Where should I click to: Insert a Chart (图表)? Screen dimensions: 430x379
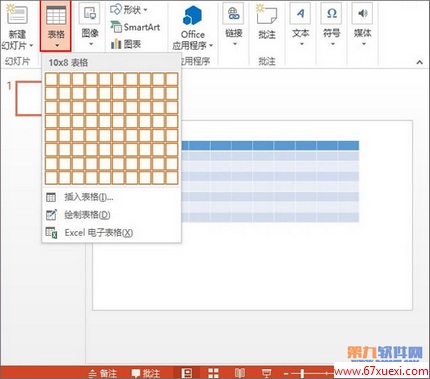(x=126, y=44)
